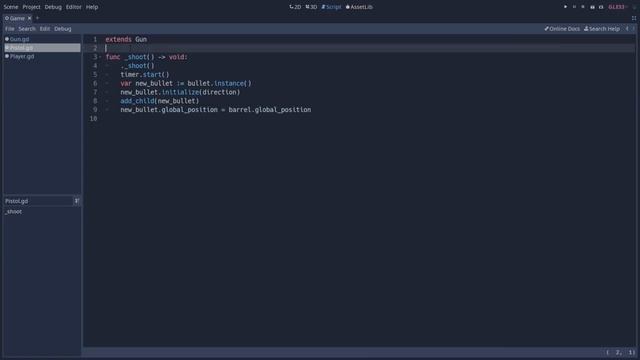Play a custom scene
This screenshot has height=360, width=640.
point(601,7)
